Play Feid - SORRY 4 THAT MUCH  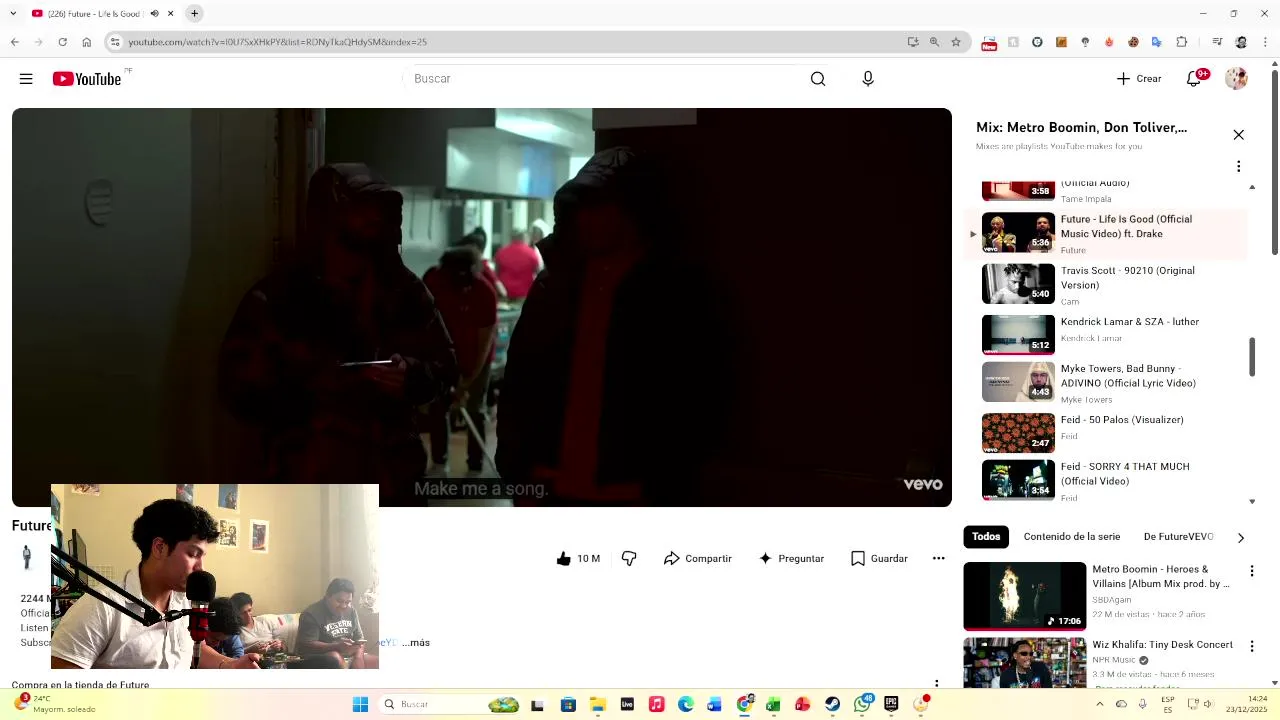[1106, 480]
